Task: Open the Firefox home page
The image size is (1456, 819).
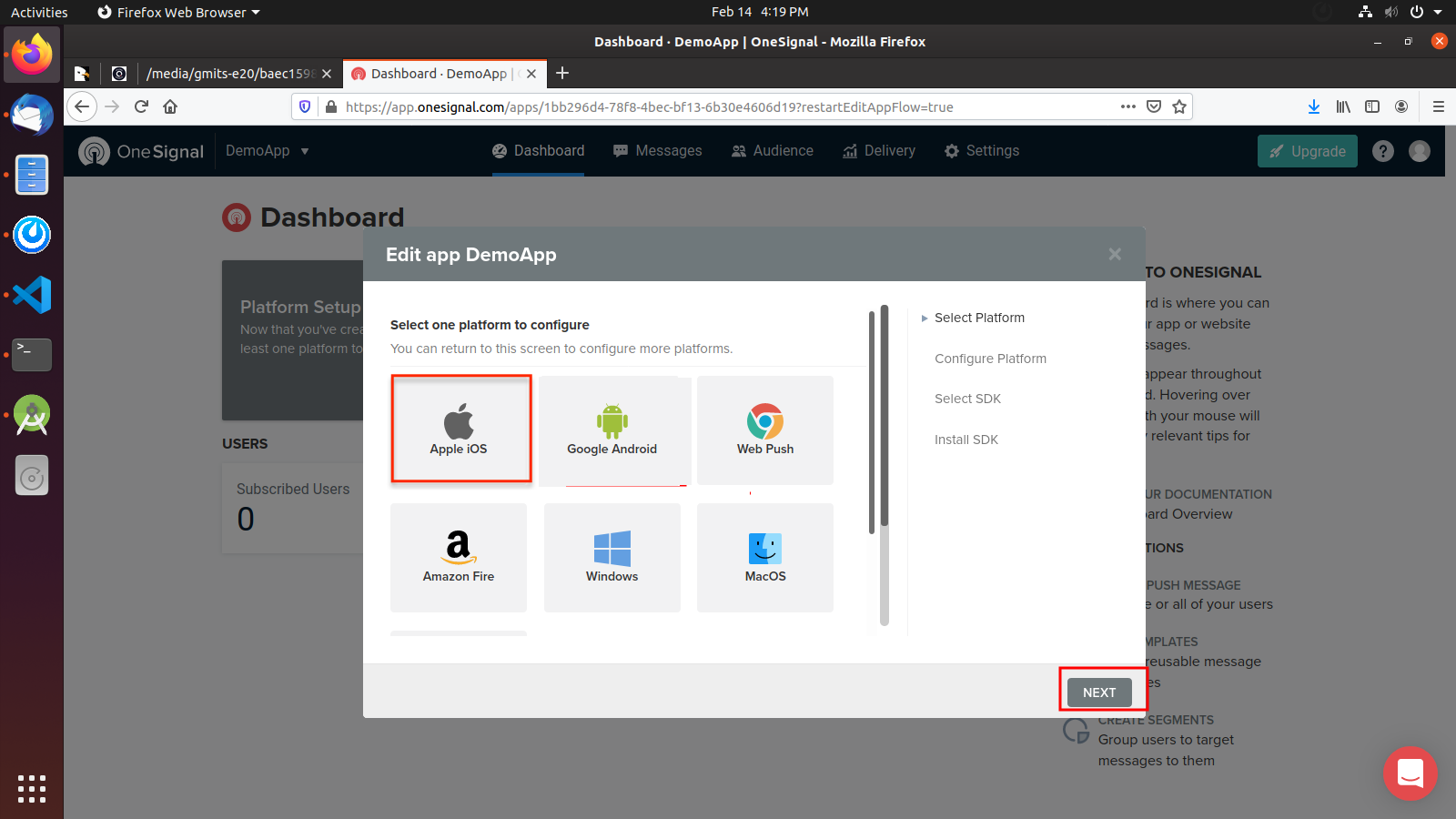Action: (x=170, y=106)
